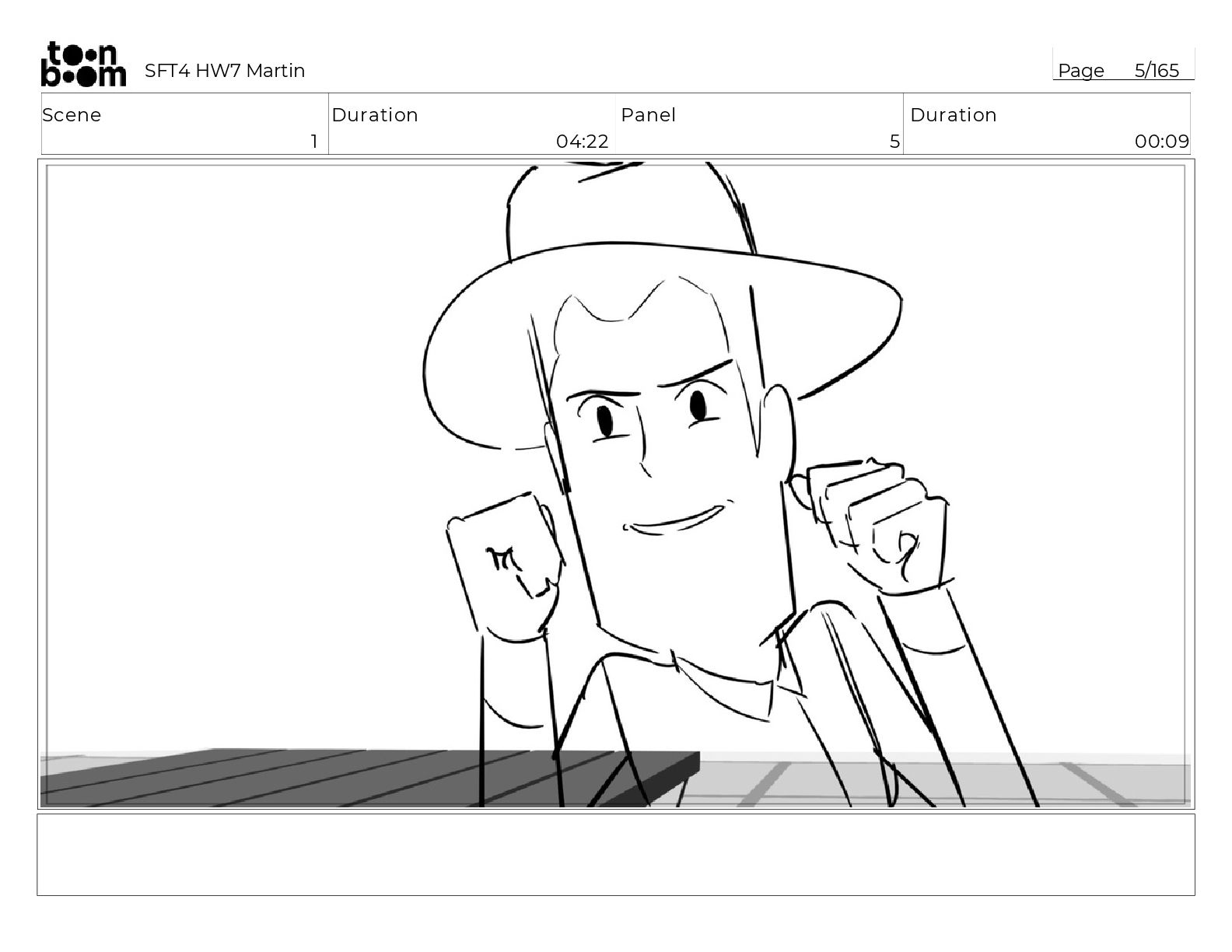Click the page number '5/165'
1232x952 pixels.
point(1157,71)
